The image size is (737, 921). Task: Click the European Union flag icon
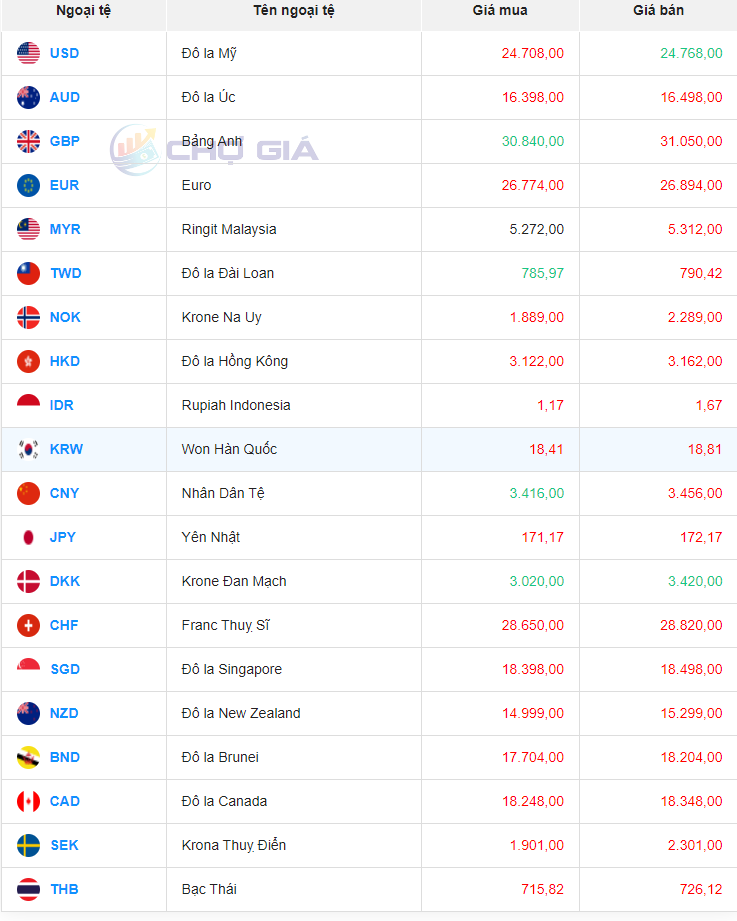pos(28,185)
